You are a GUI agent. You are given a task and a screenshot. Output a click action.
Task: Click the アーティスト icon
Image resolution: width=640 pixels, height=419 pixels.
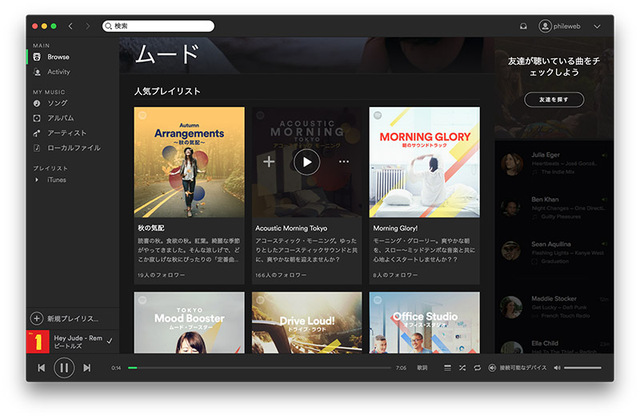point(37,133)
